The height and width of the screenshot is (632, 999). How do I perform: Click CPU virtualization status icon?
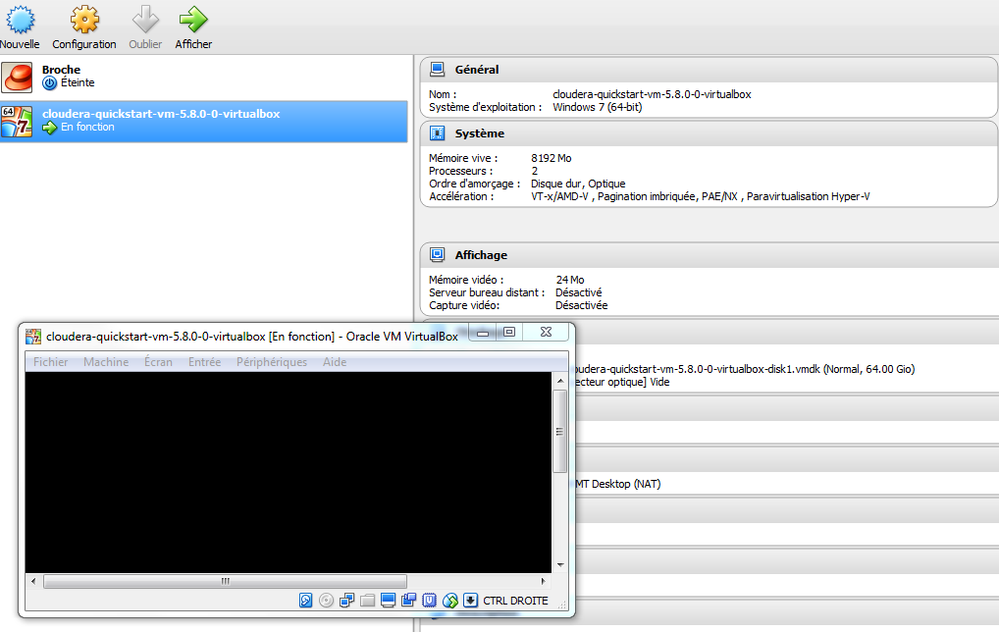(429, 600)
